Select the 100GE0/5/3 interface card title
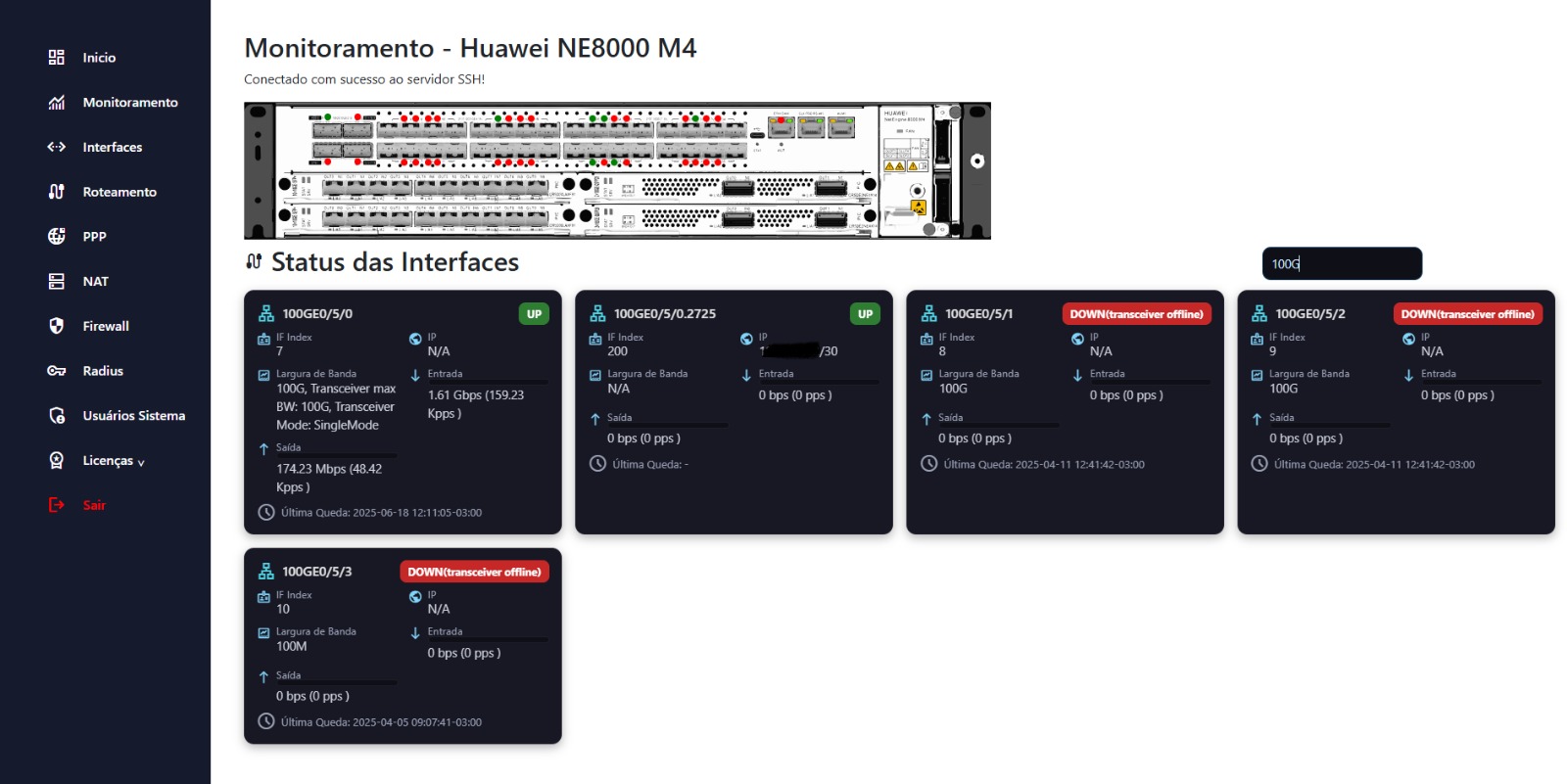The image size is (1567, 784). tap(317, 572)
